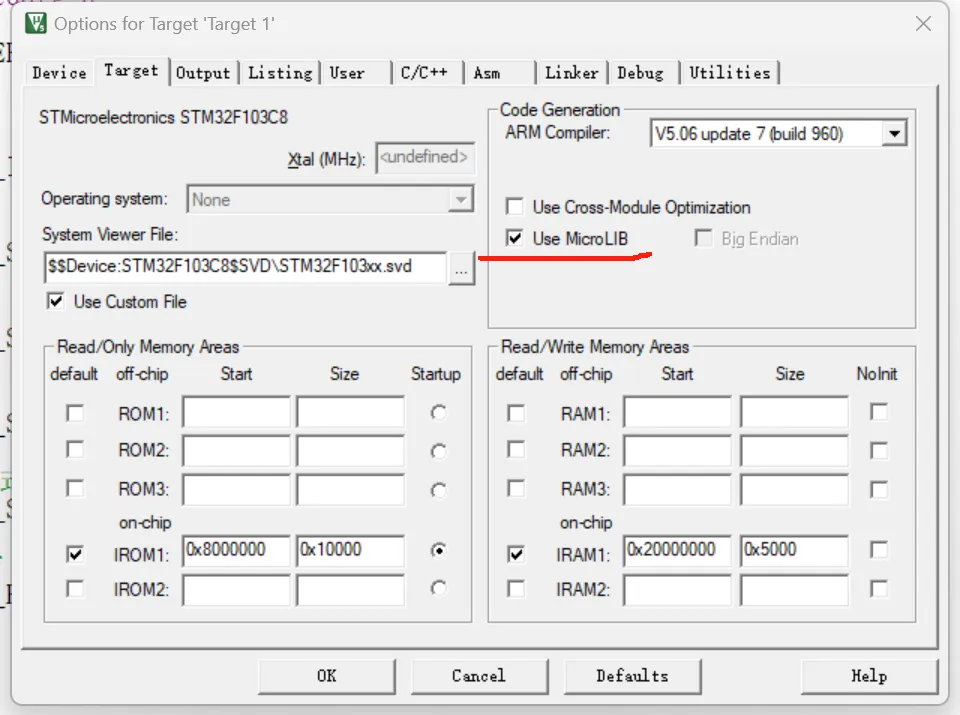This screenshot has width=960, height=715.
Task: Click the IRAM1 Size field 0x5000
Action: [795, 551]
